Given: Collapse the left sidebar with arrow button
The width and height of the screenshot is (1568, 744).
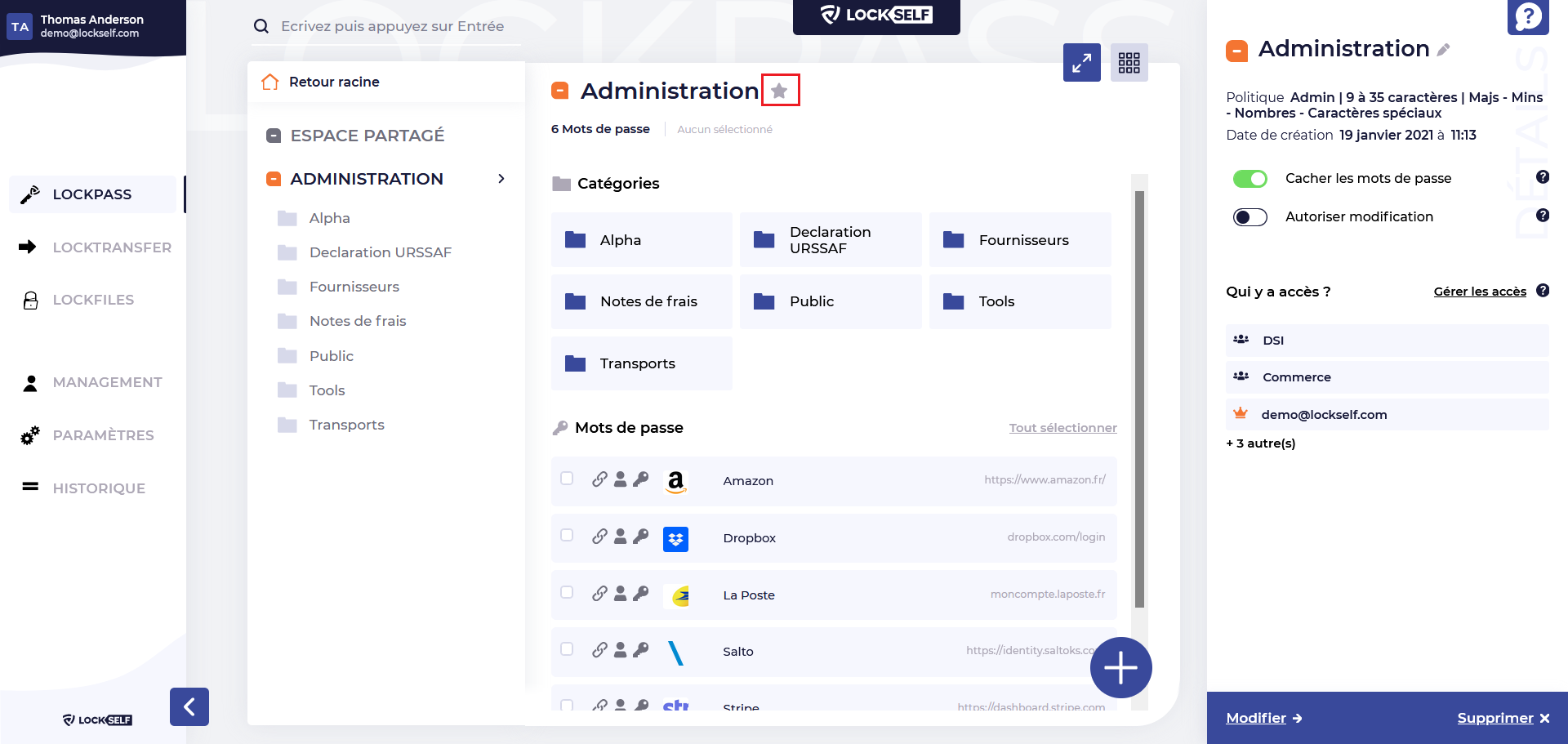Looking at the screenshot, I should click(189, 707).
